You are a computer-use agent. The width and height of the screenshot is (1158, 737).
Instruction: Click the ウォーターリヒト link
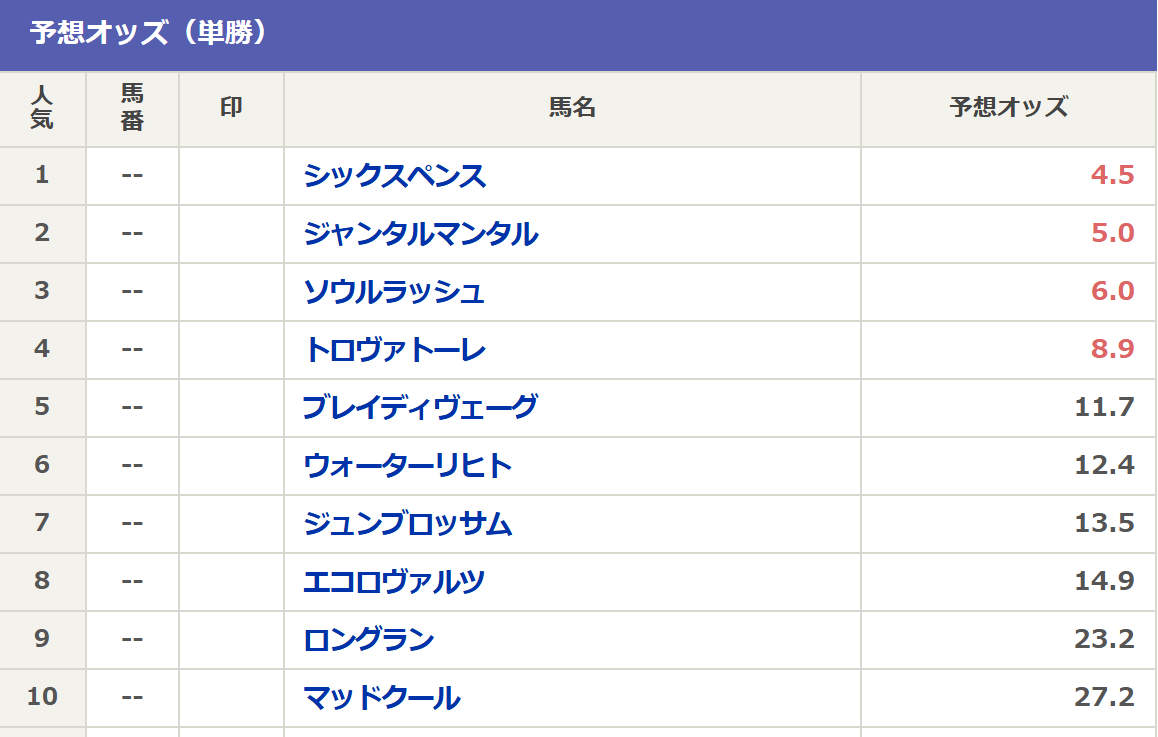pos(408,466)
